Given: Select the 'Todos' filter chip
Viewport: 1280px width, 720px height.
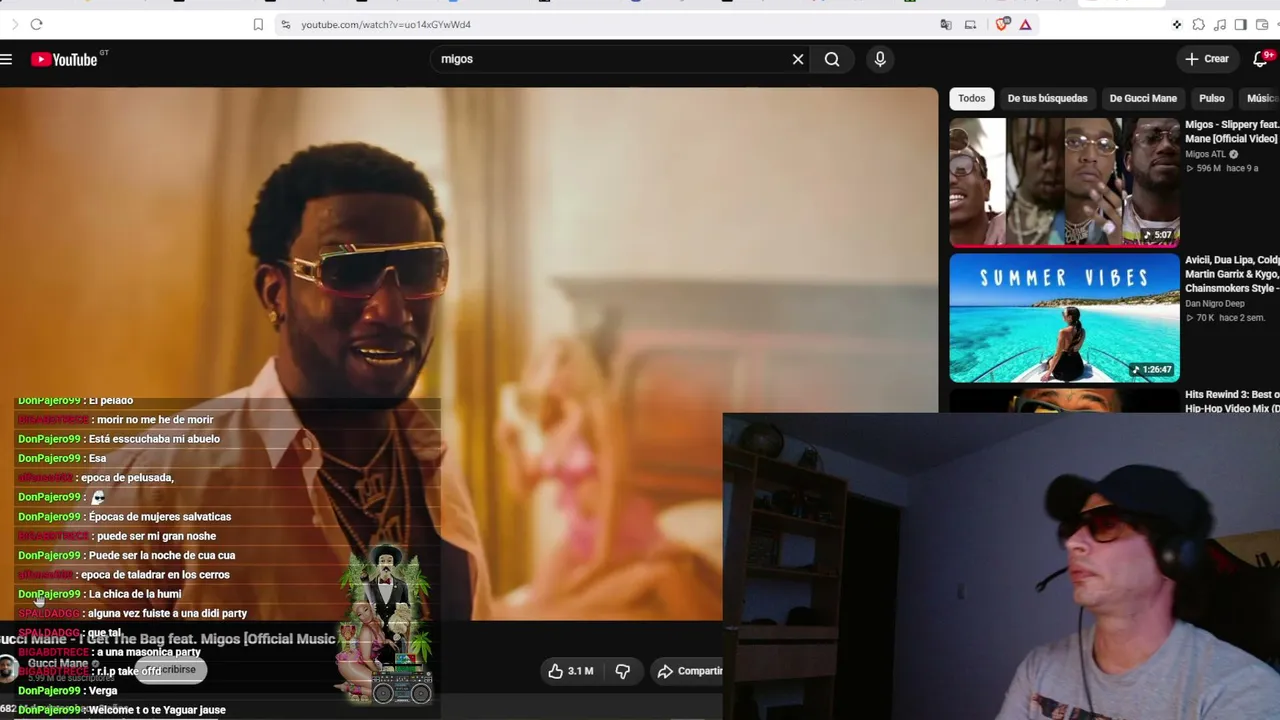Looking at the screenshot, I should tap(972, 98).
